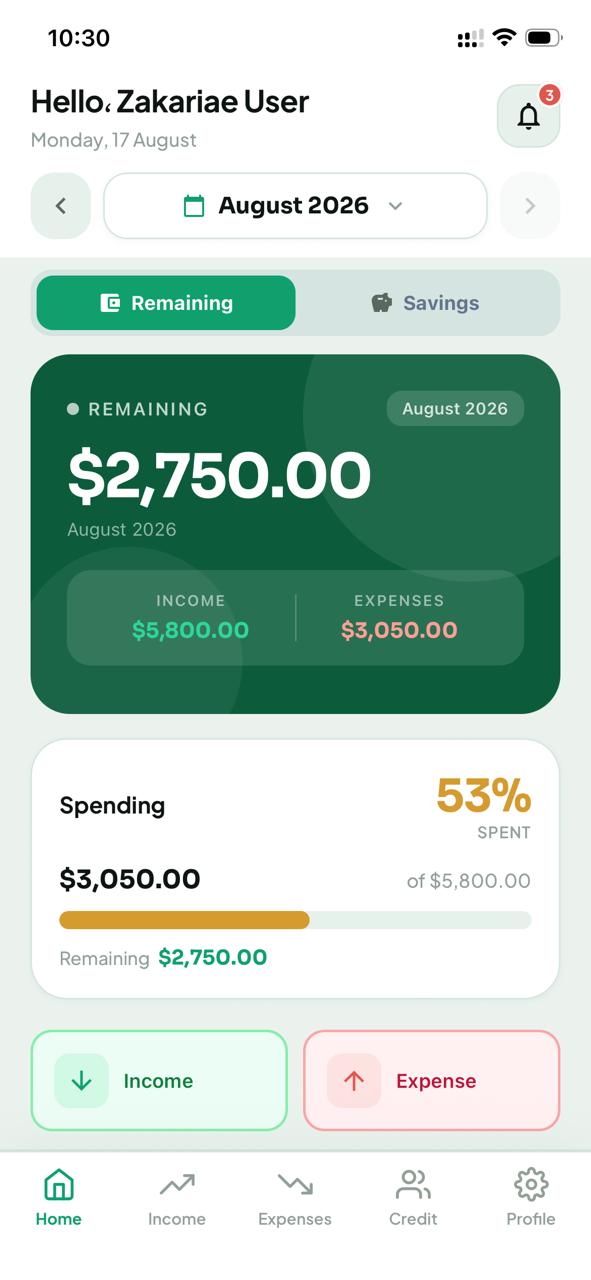Screen dimensions: 591x1280
Task: Open the notifications bell icon
Action: click(528, 116)
